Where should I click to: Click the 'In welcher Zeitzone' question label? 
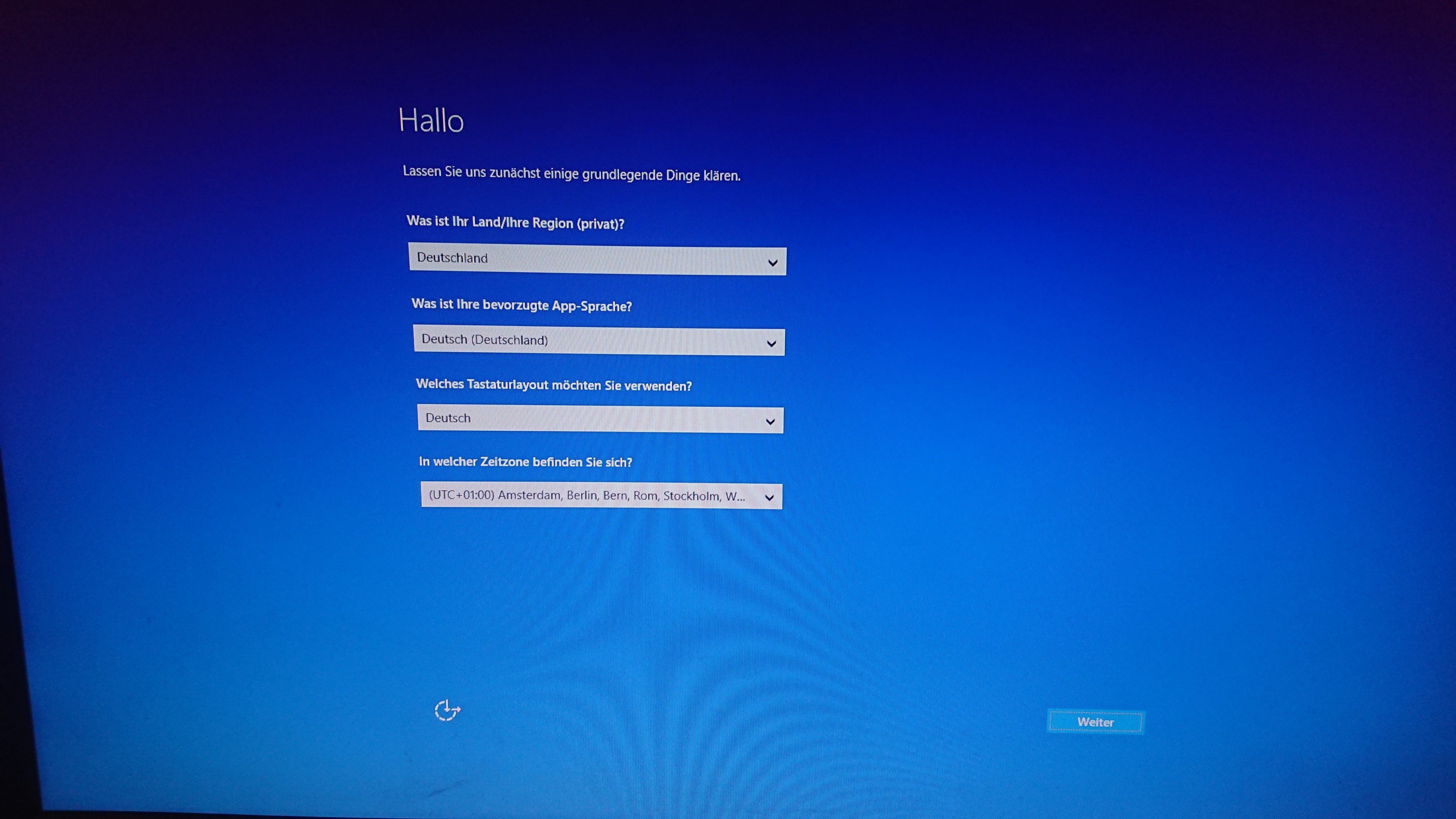click(x=525, y=462)
